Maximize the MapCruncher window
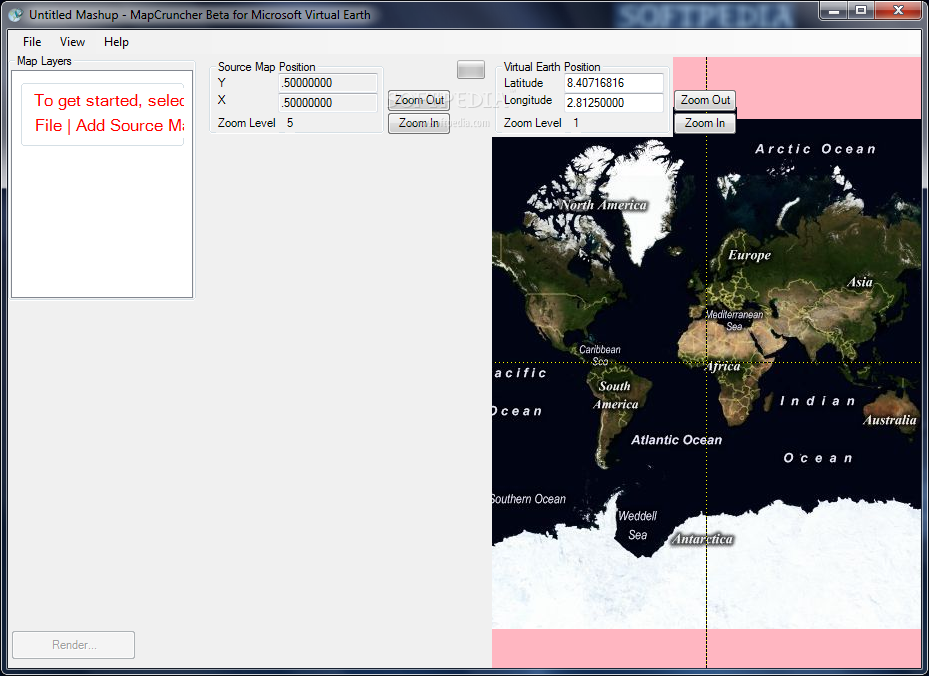This screenshot has width=929, height=676. point(861,10)
